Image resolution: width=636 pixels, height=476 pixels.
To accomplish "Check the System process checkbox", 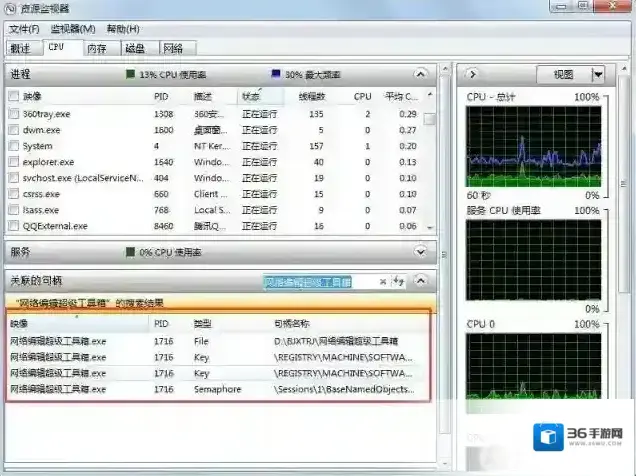I will tap(14, 146).
